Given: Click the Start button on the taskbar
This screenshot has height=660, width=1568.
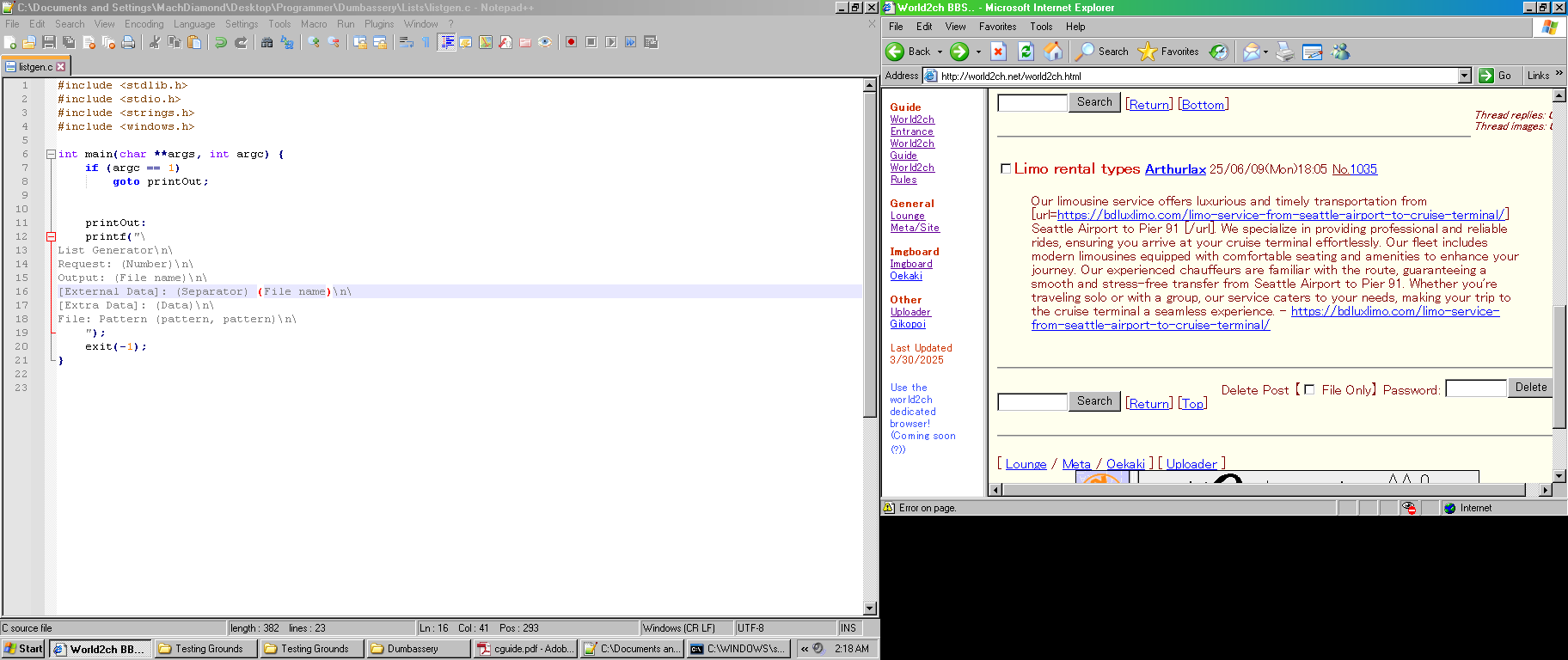Looking at the screenshot, I should pos(23,649).
